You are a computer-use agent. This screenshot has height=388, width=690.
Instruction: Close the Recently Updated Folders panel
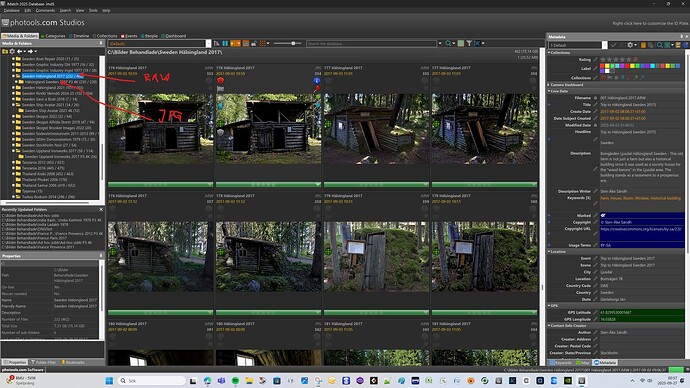point(101,209)
